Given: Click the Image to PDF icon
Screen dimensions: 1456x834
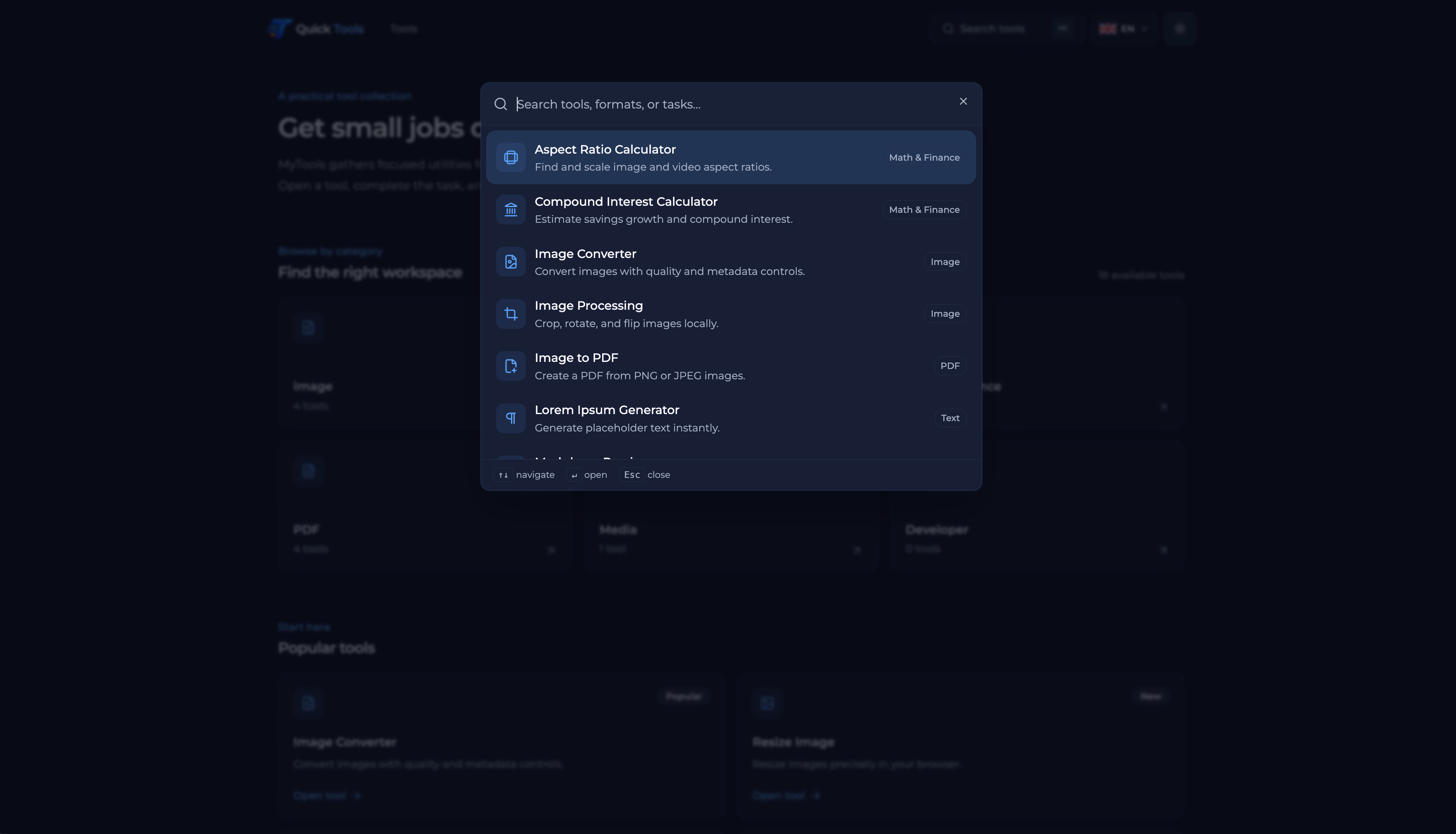Looking at the screenshot, I should pyautogui.click(x=511, y=366).
